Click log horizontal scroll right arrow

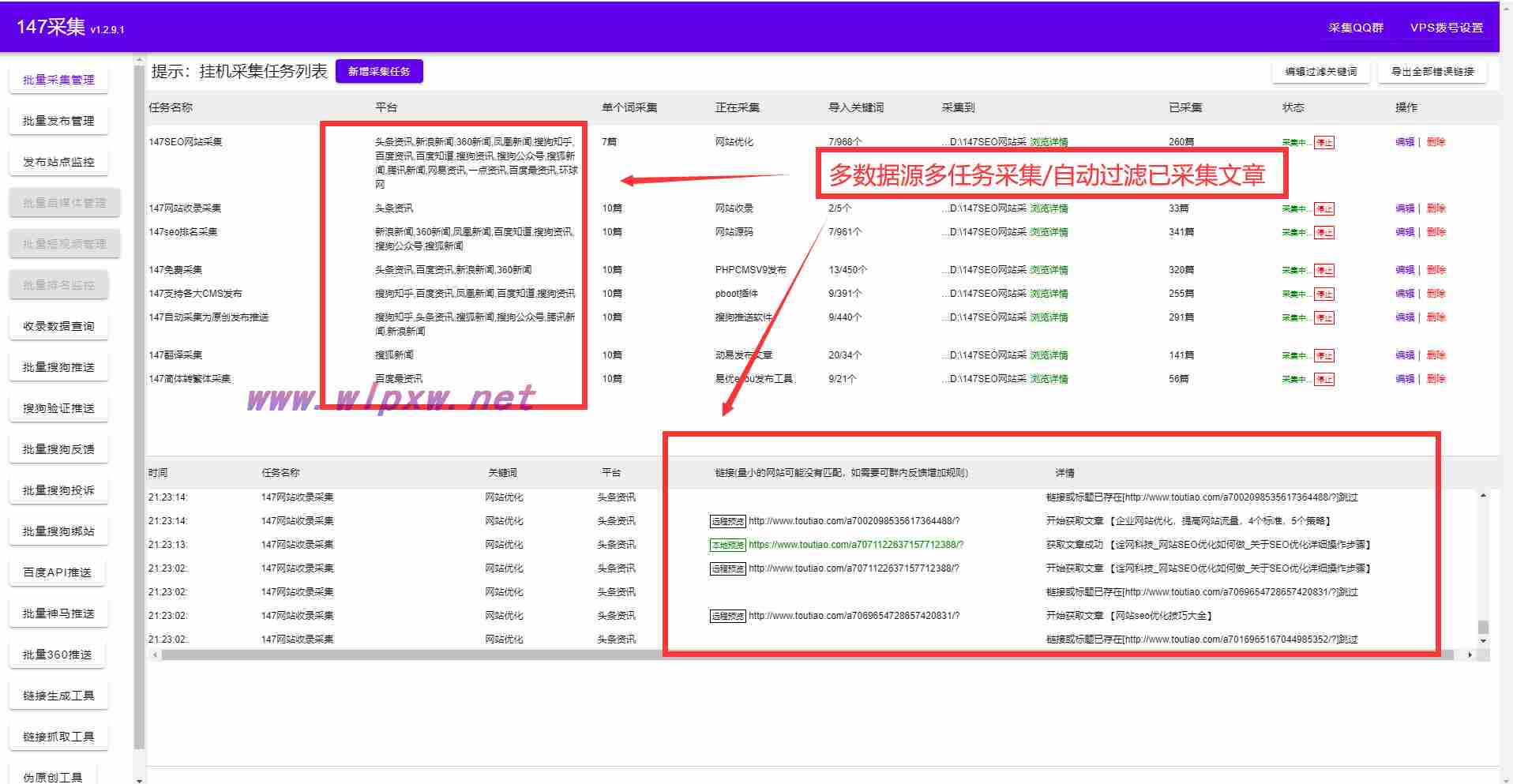(x=1469, y=655)
